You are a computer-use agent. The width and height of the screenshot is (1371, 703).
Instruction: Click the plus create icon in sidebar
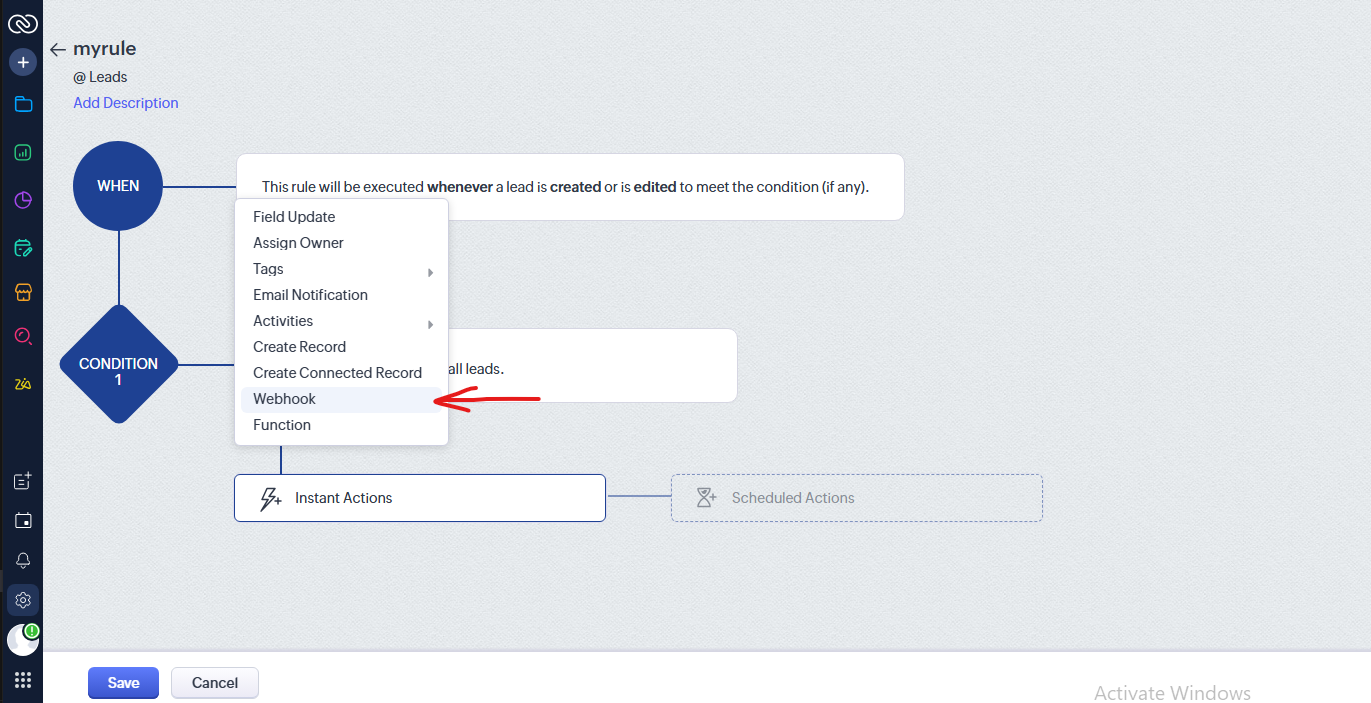(x=23, y=62)
